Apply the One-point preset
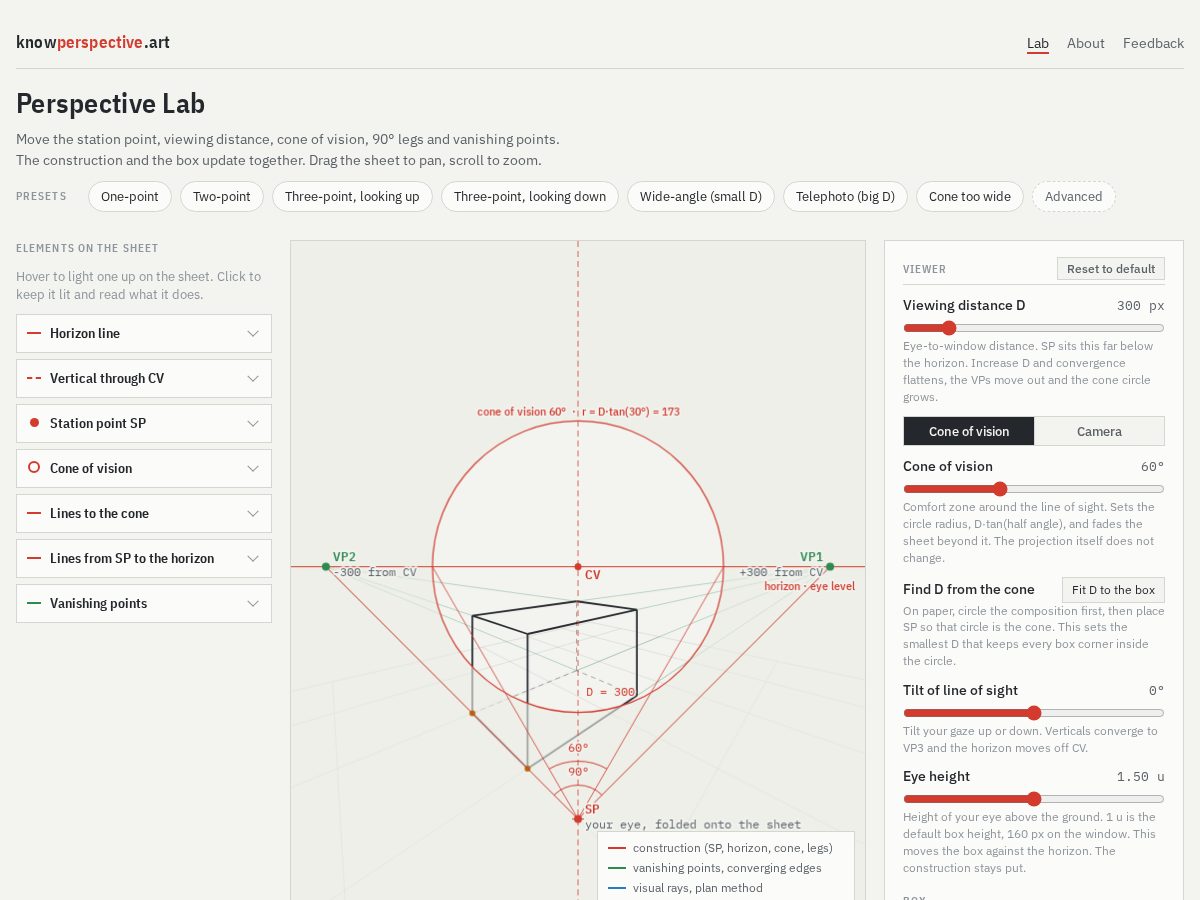Viewport: 1200px width, 900px height. [130, 196]
